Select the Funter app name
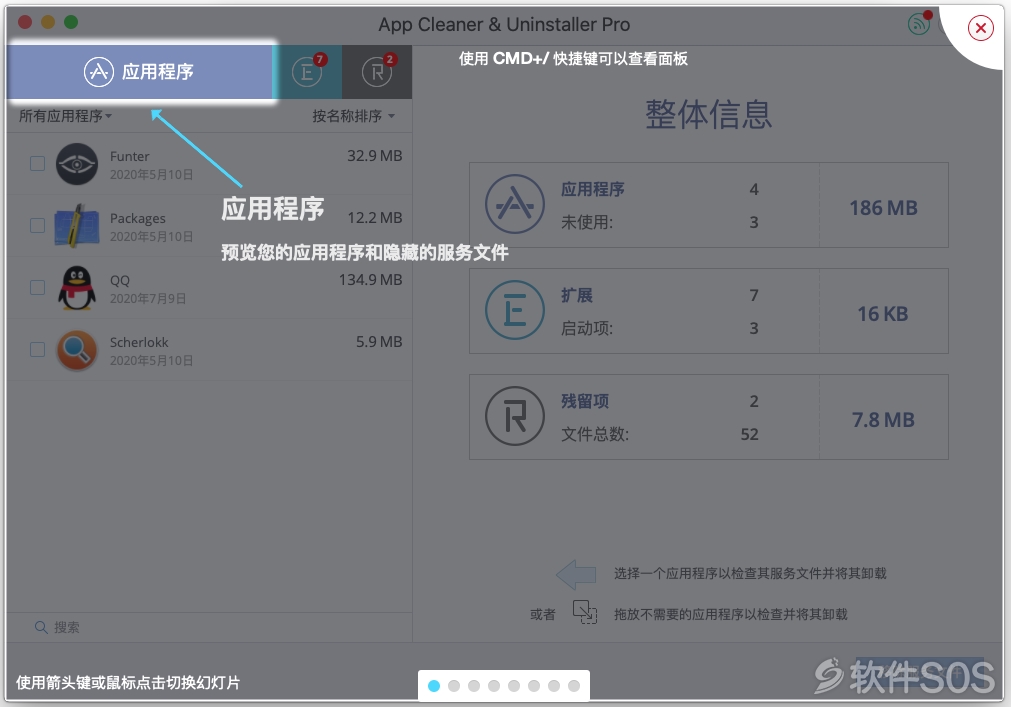The image size is (1011, 707). [x=130, y=156]
